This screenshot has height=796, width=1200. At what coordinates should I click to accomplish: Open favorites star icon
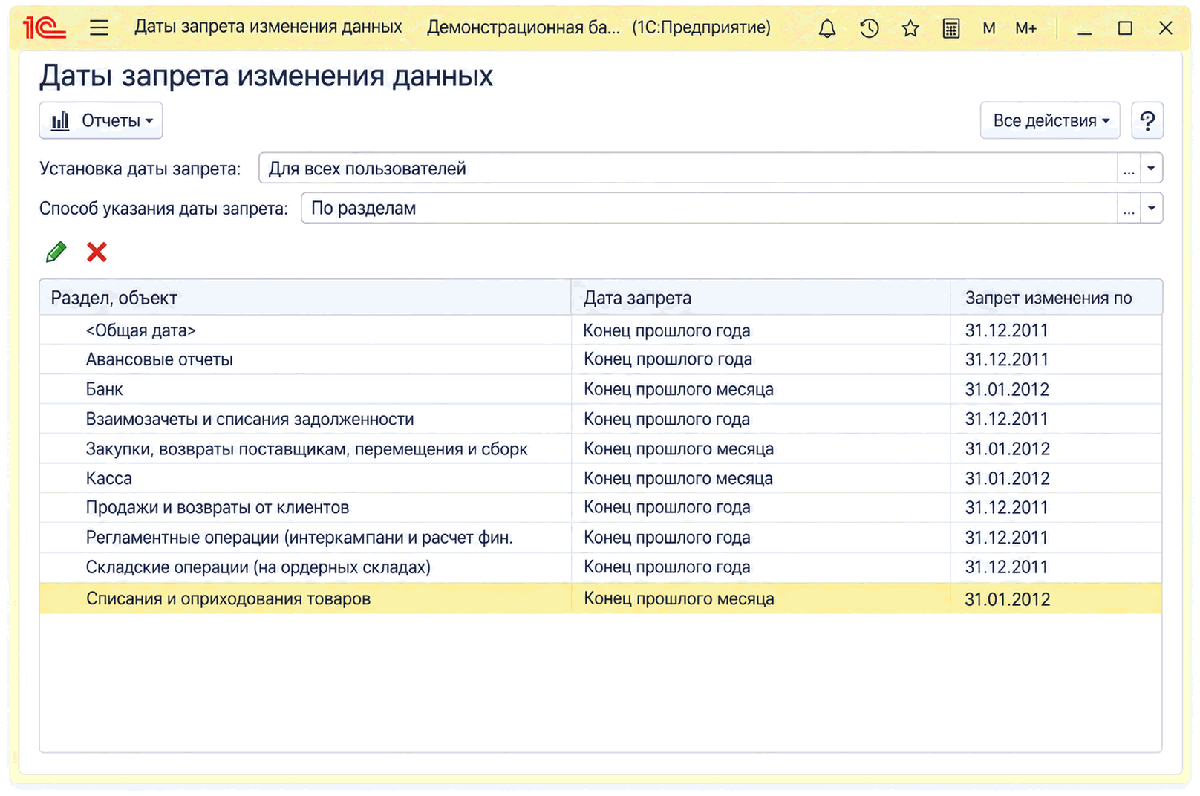(910, 28)
